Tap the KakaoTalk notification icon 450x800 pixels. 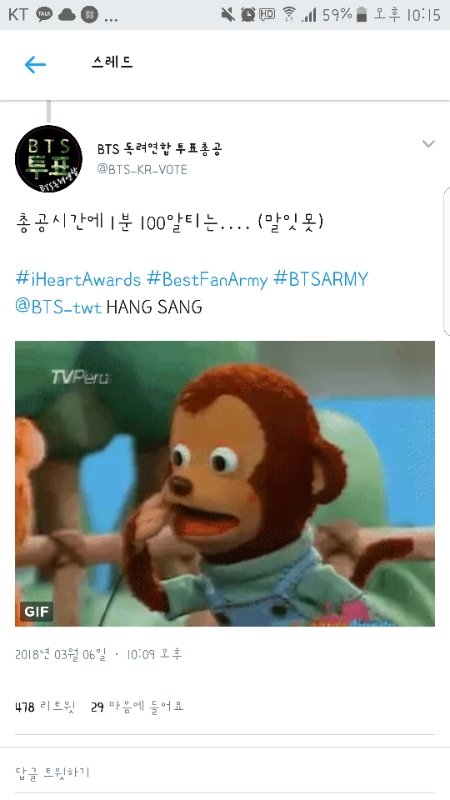tap(45, 15)
